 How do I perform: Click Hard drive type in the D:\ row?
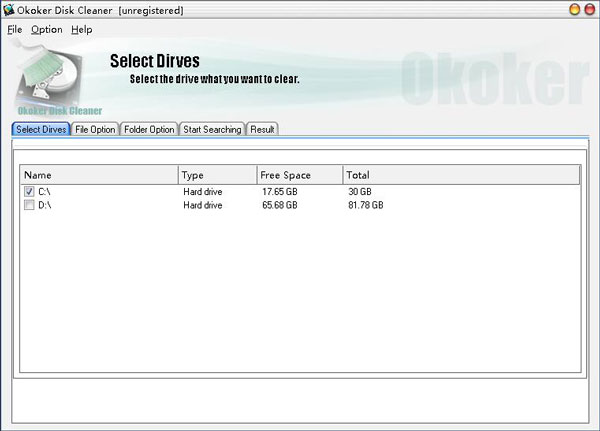tap(202, 205)
